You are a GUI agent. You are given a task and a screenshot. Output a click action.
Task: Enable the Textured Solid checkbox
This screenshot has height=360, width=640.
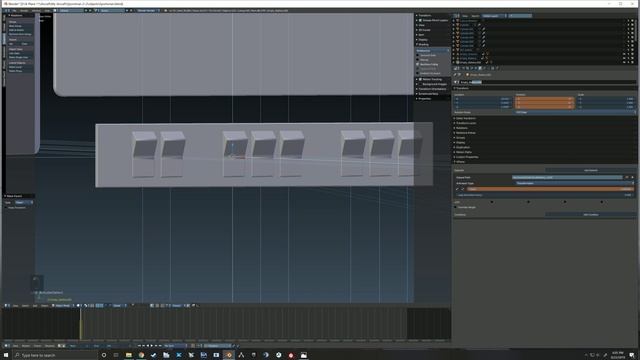coord(418,55)
